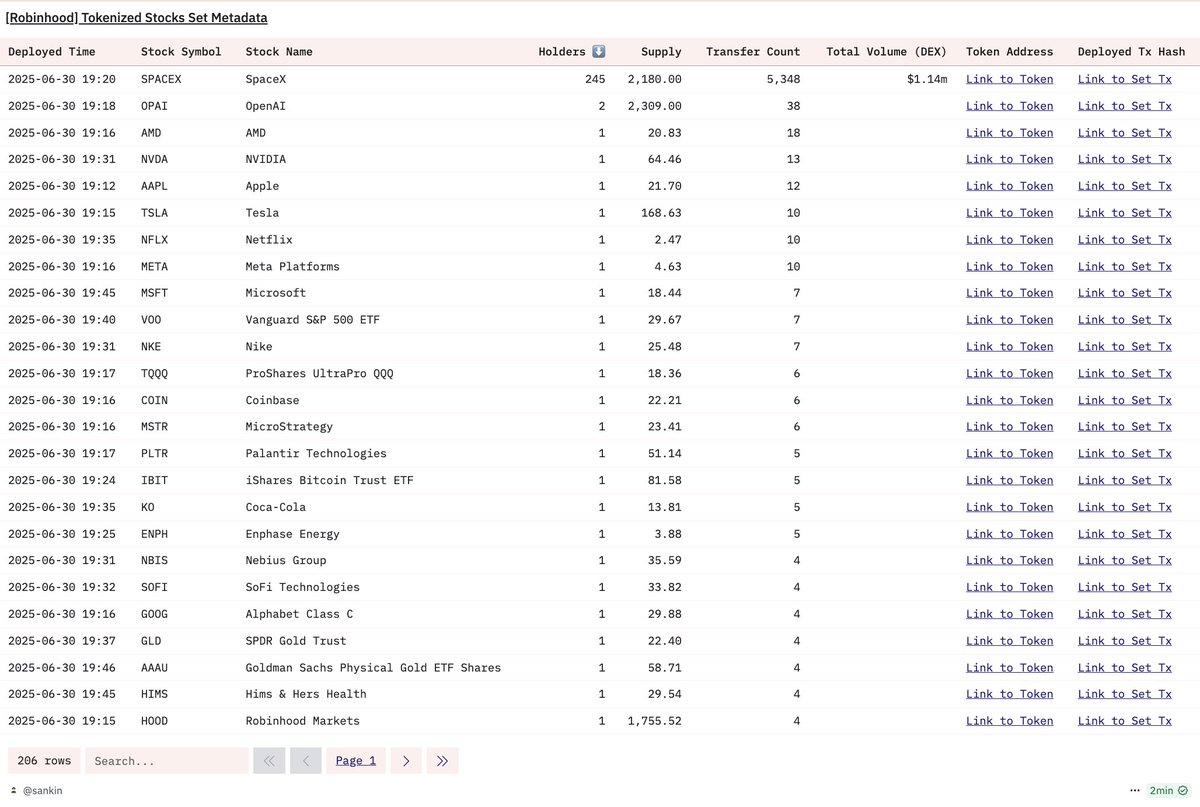Open Link to Set Tx for SoFi Technologies

[1125, 588]
